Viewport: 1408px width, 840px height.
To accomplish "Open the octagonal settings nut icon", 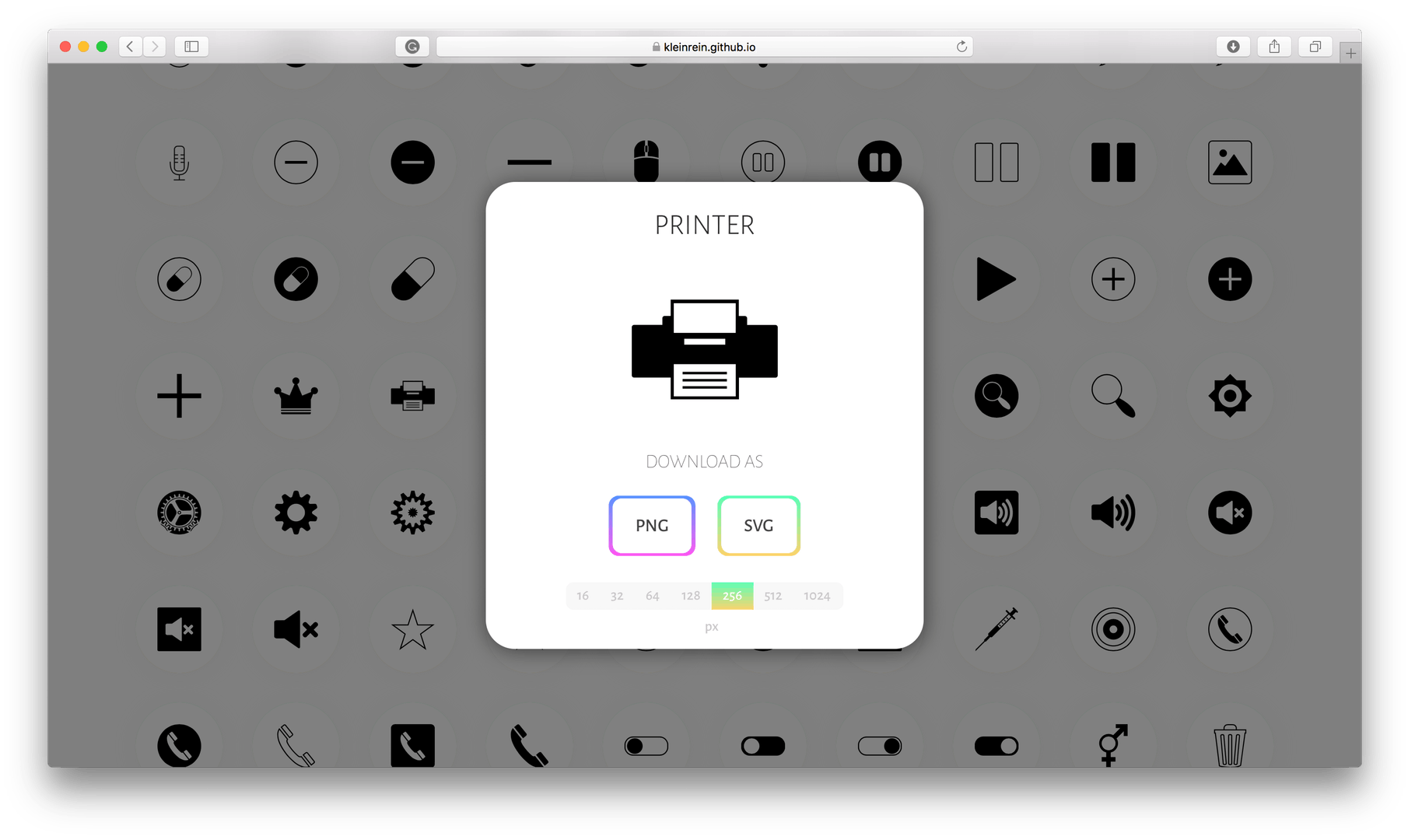I will 1230,396.
